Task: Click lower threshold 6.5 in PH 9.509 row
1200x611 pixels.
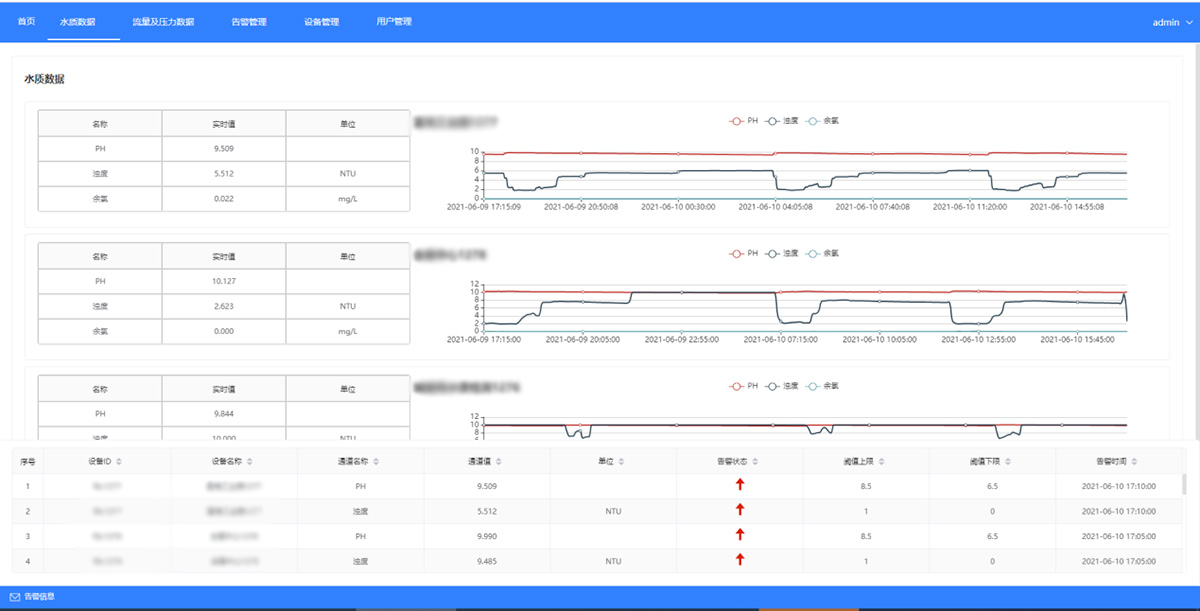Action: [992, 485]
